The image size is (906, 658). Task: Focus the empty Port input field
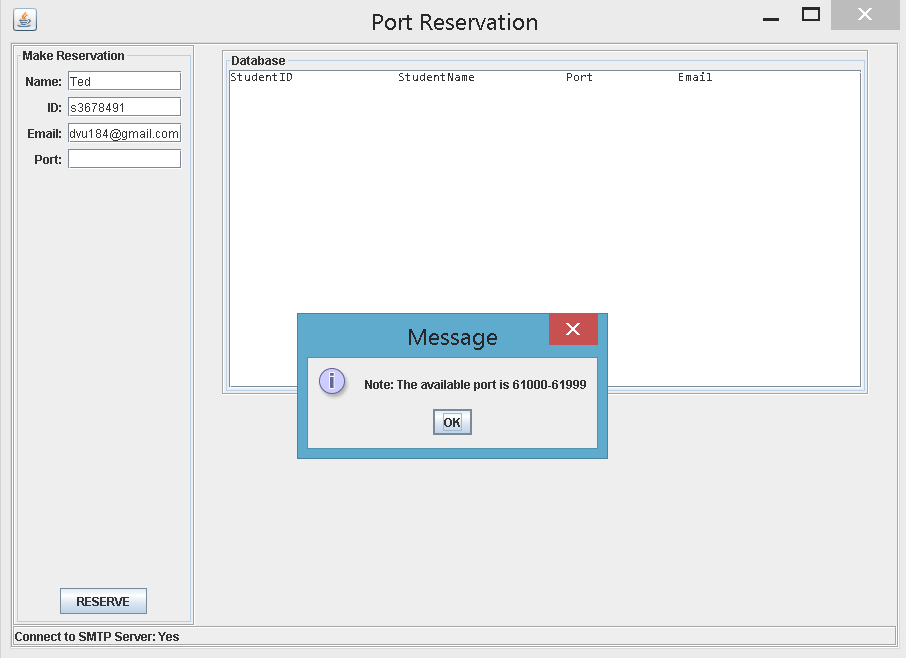pyautogui.click(x=124, y=159)
